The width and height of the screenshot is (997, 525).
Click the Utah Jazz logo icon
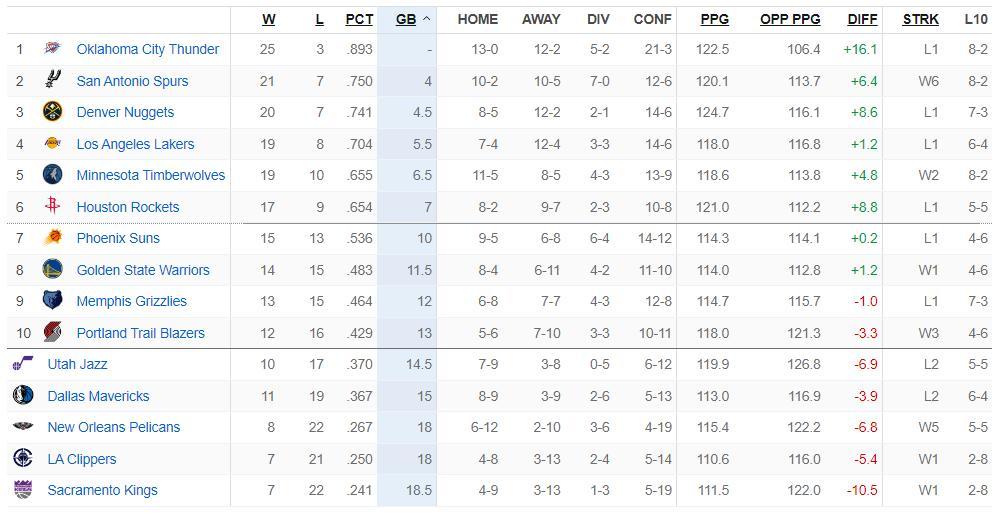23,364
